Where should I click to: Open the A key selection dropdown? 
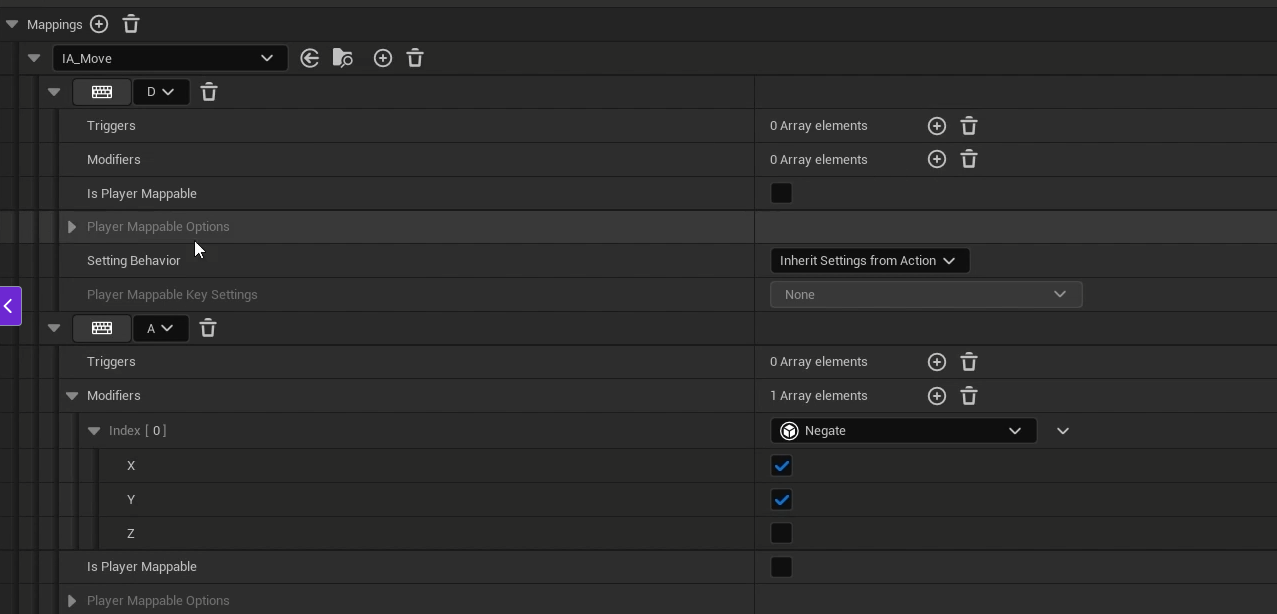tap(161, 328)
